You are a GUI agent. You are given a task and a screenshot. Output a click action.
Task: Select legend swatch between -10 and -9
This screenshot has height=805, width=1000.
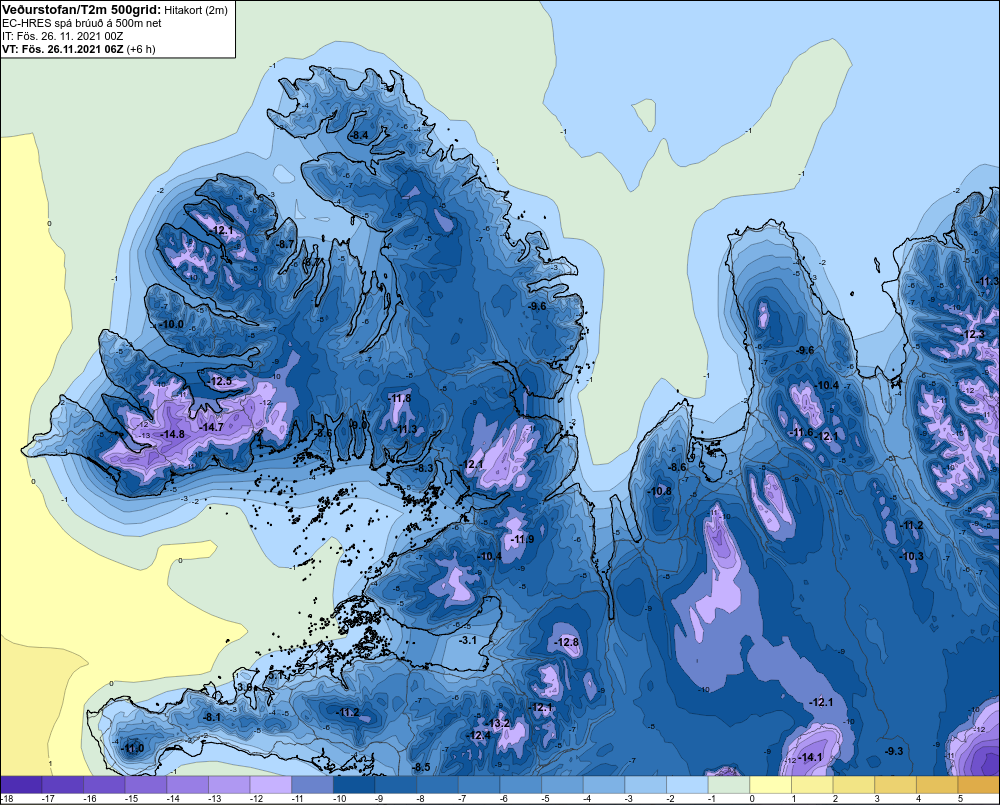point(354,785)
